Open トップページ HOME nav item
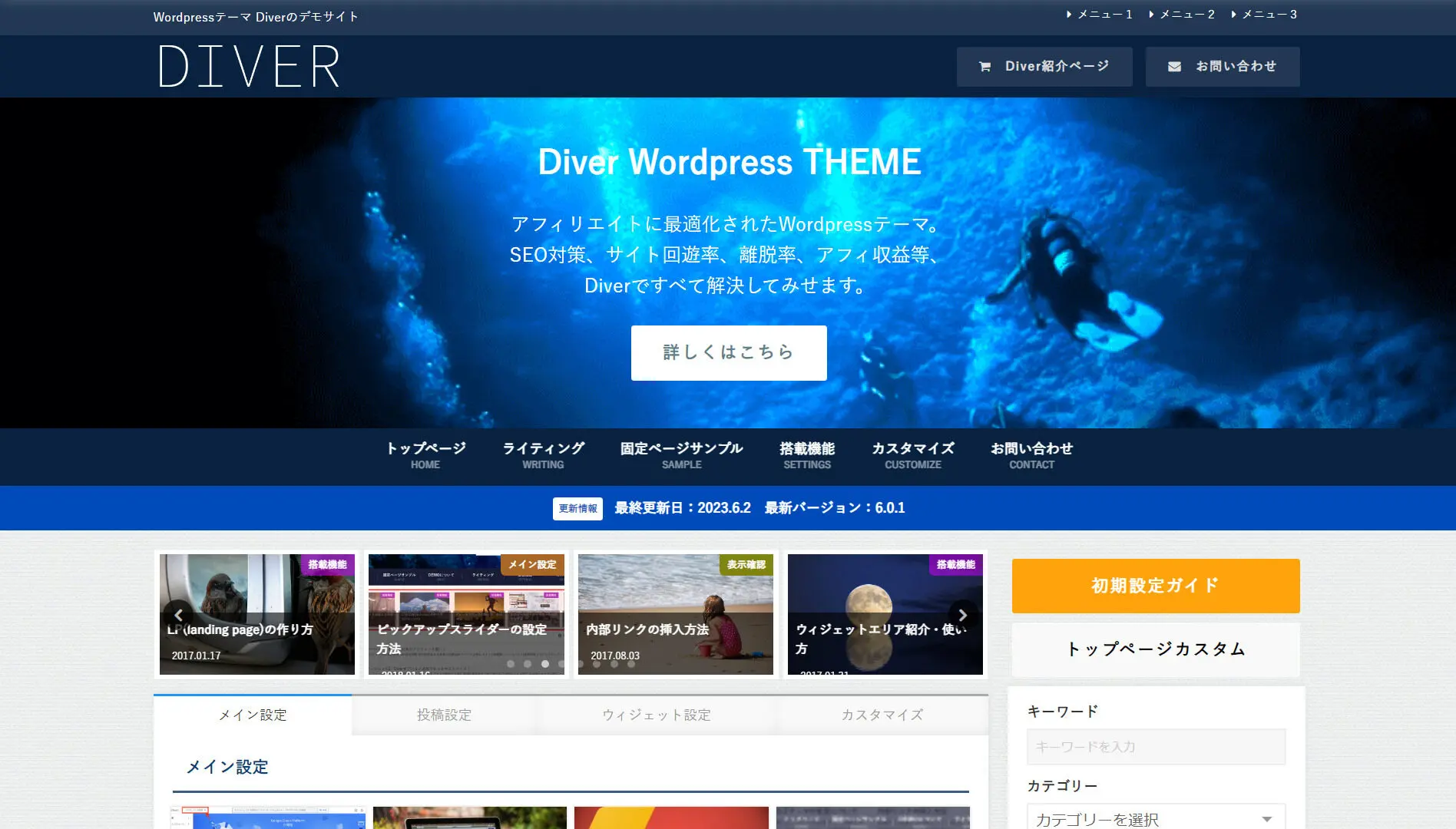 pos(425,455)
